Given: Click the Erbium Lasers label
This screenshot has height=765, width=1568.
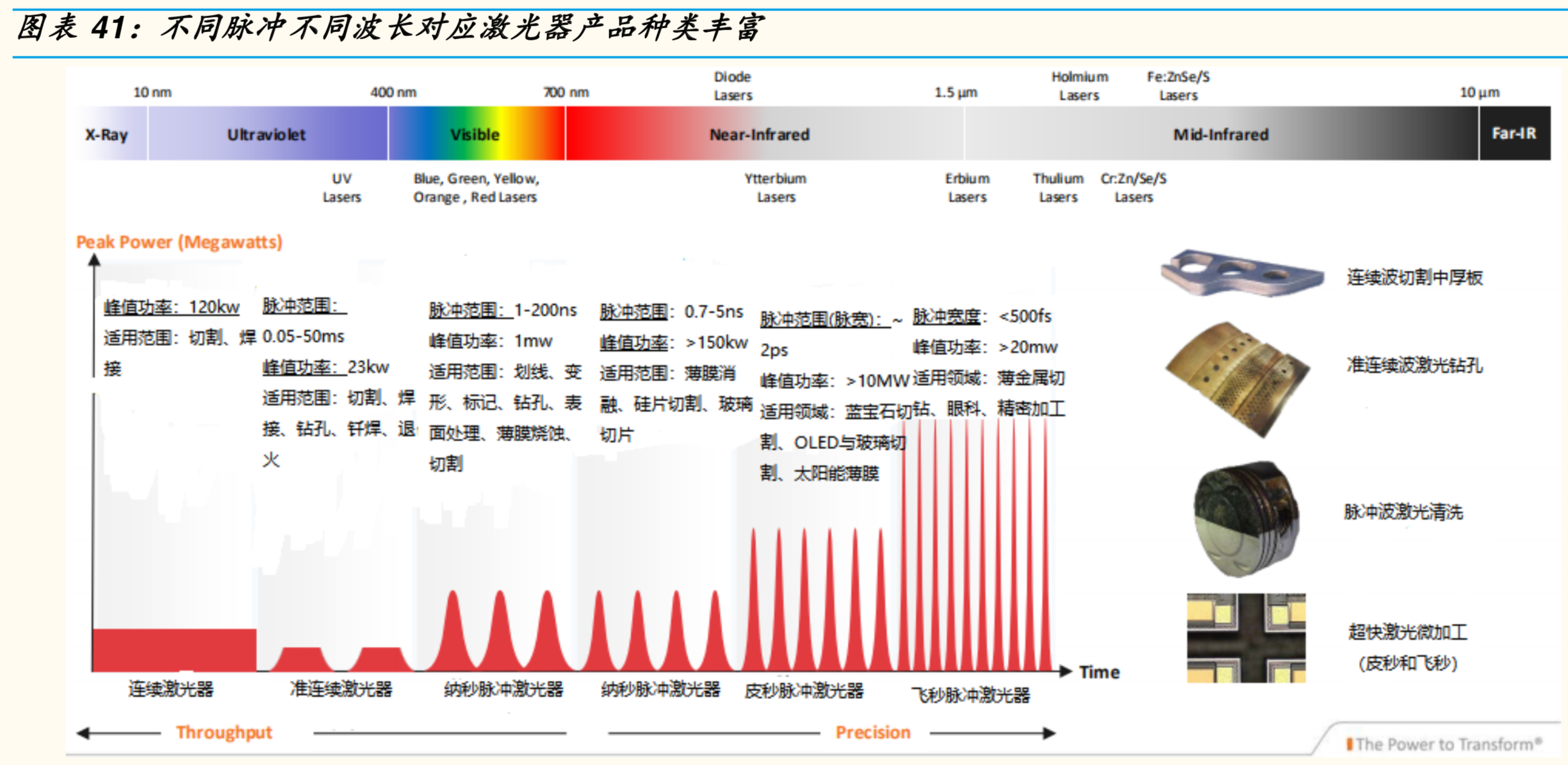Looking at the screenshot, I should coord(967,188).
